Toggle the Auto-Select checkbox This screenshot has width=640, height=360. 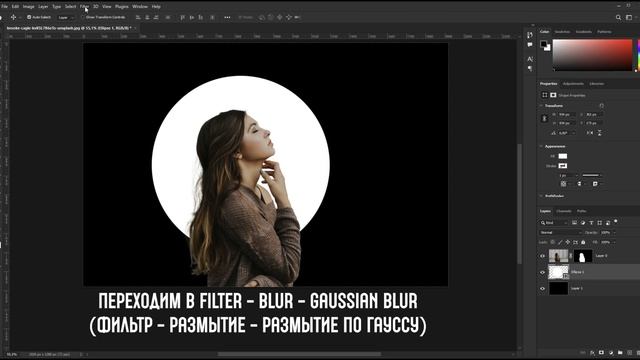(x=29, y=17)
